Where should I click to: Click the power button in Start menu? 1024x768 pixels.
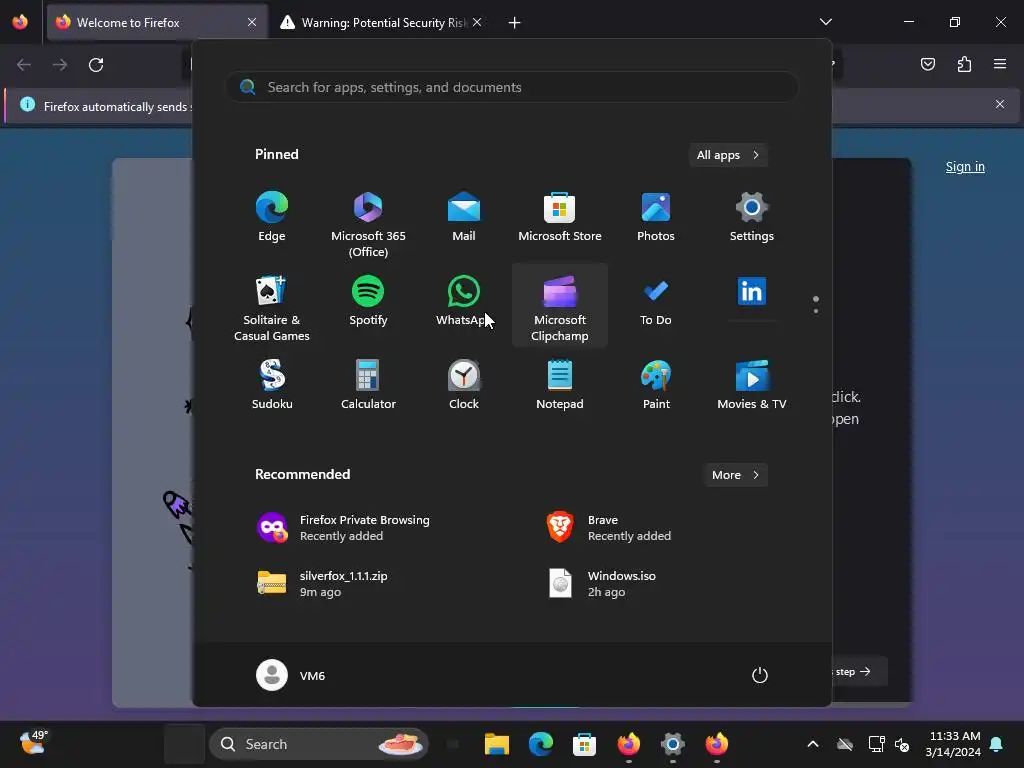point(760,675)
